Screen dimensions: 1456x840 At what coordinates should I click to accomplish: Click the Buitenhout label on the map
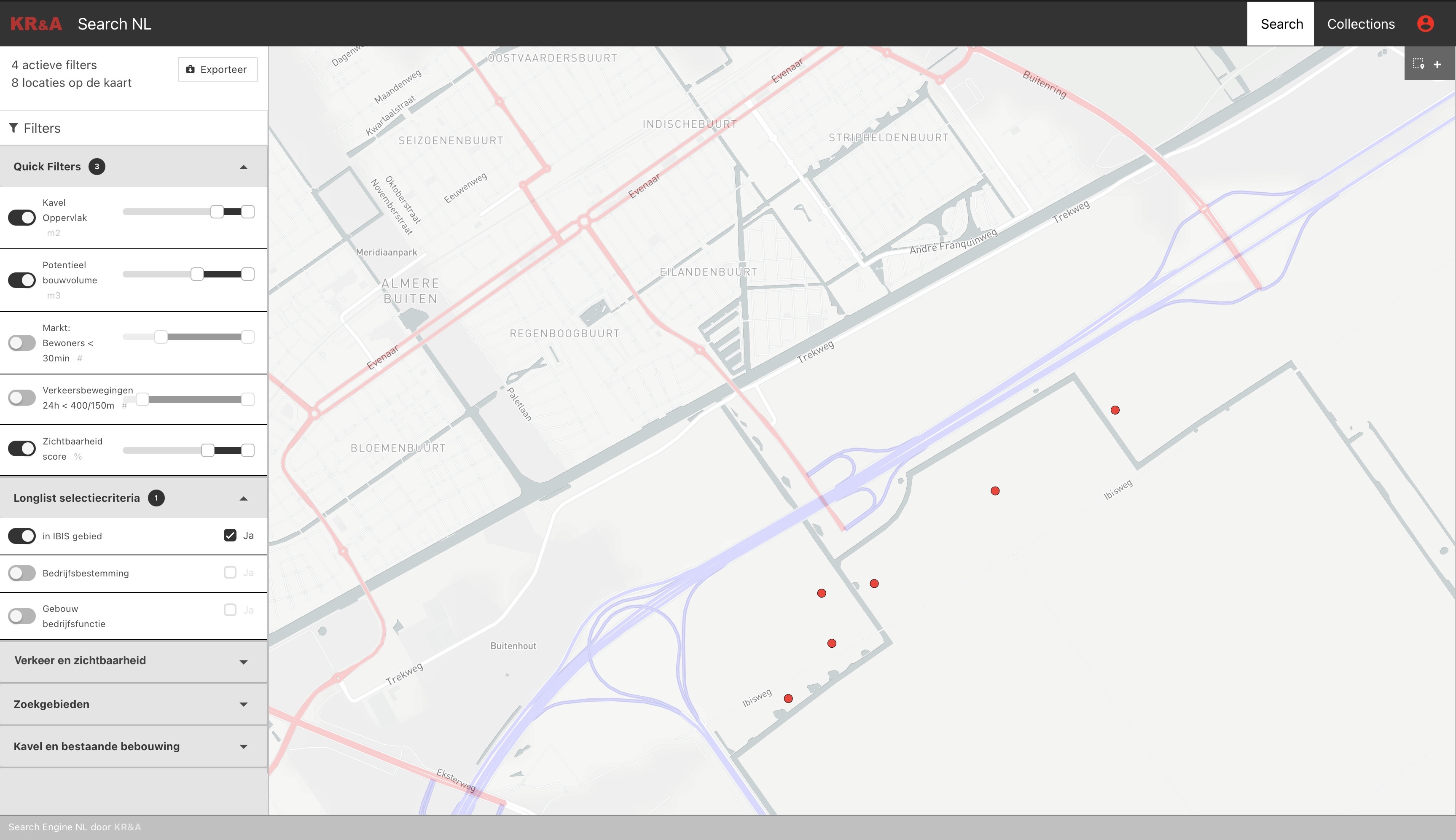[513, 646]
